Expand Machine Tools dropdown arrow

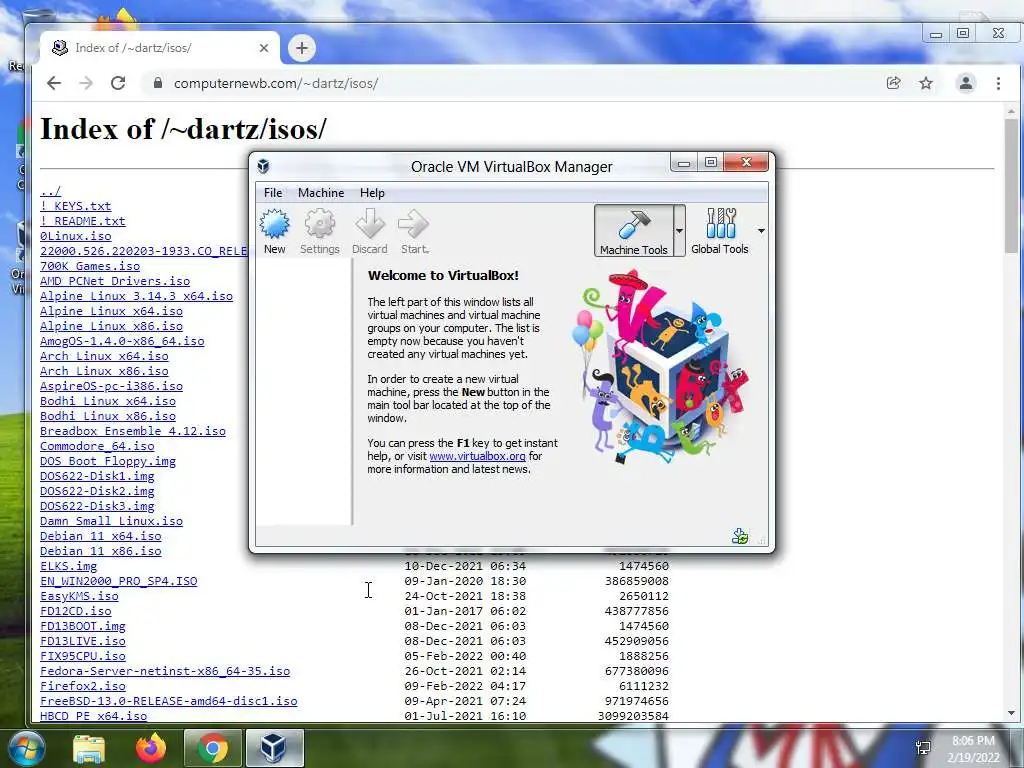tap(679, 231)
